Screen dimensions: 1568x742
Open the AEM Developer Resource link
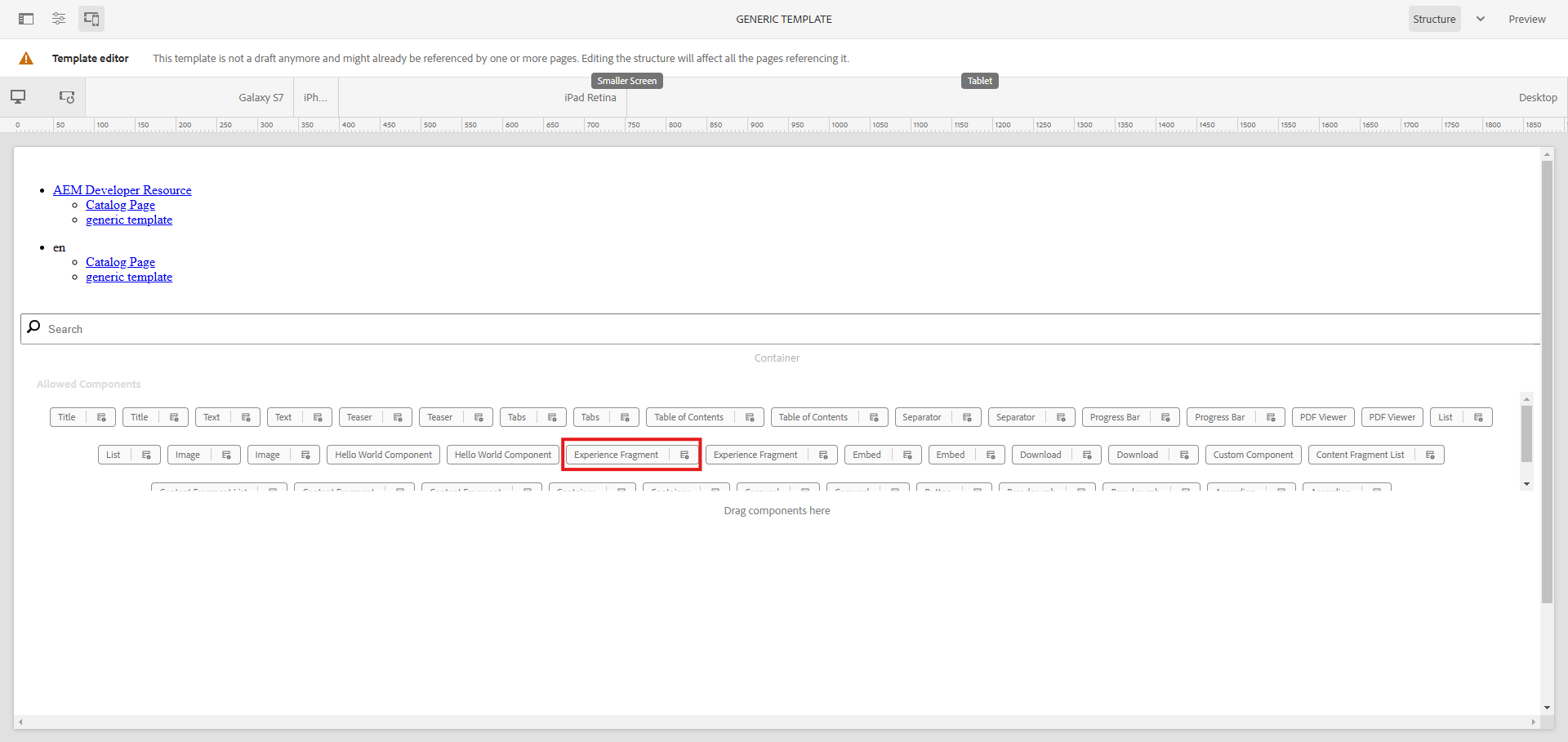[122, 190]
